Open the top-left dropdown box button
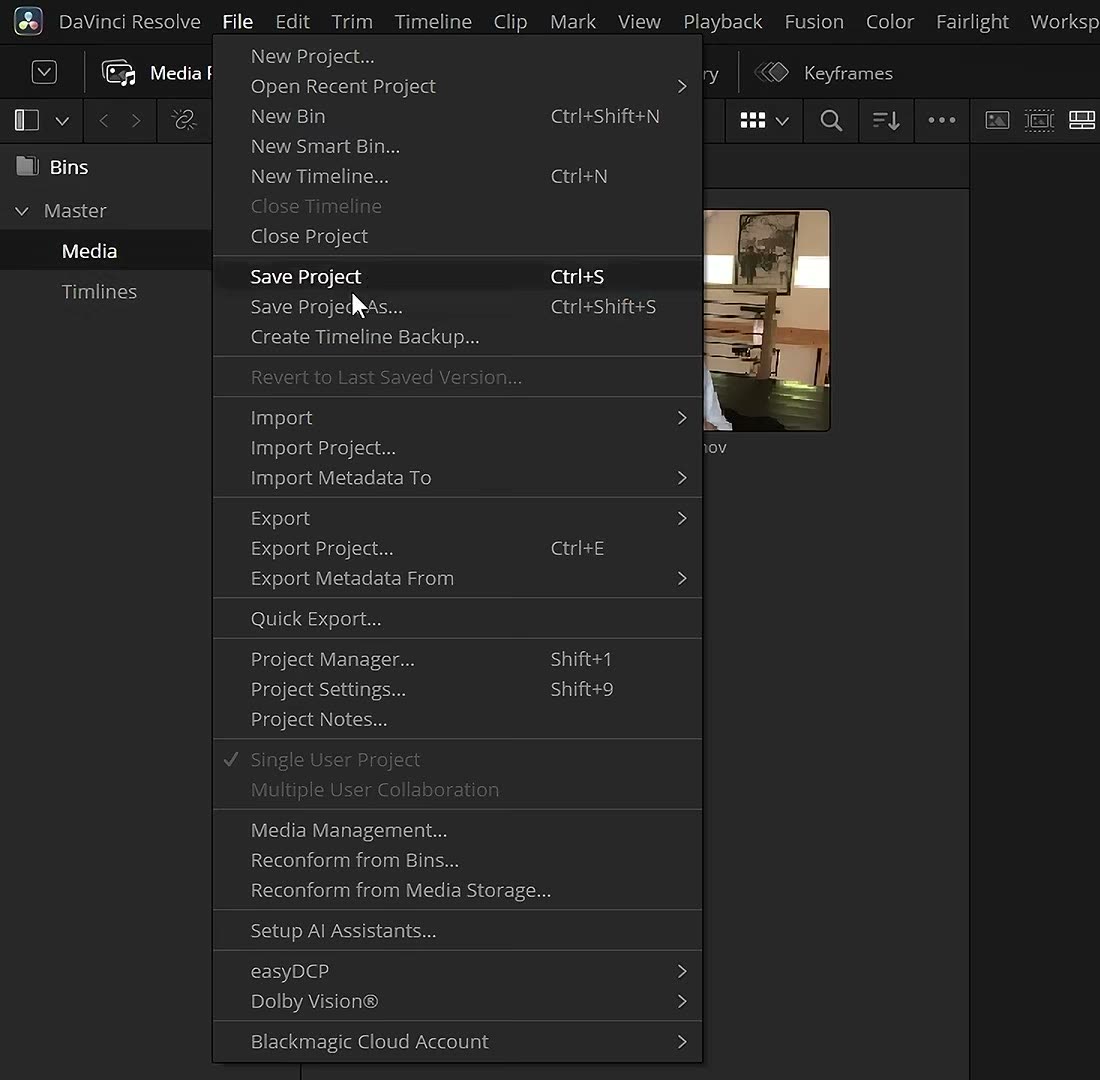1100x1080 pixels. click(x=44, y=72)
